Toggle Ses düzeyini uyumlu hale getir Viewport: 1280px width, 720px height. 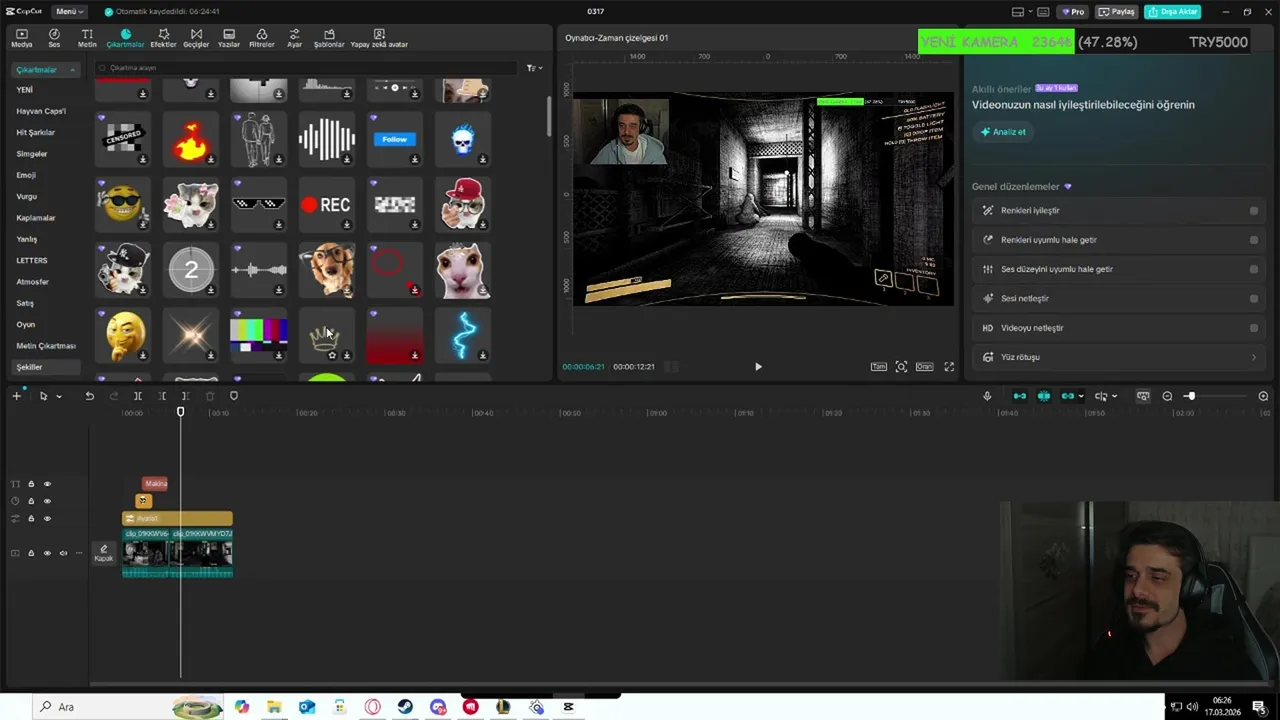tap(1254, 269)
